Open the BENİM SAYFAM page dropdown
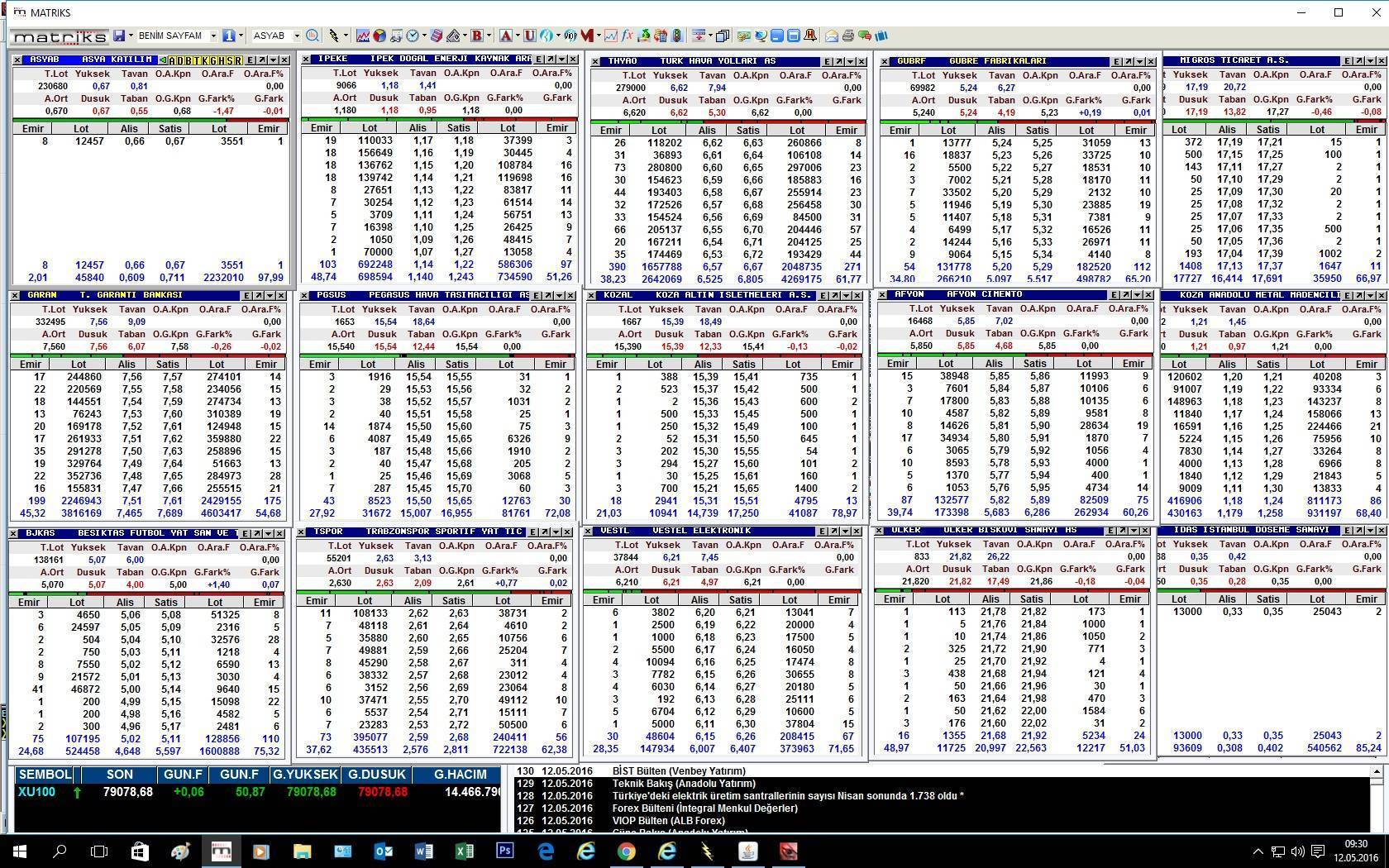The image size is (1389, 868). click(212, 36)
